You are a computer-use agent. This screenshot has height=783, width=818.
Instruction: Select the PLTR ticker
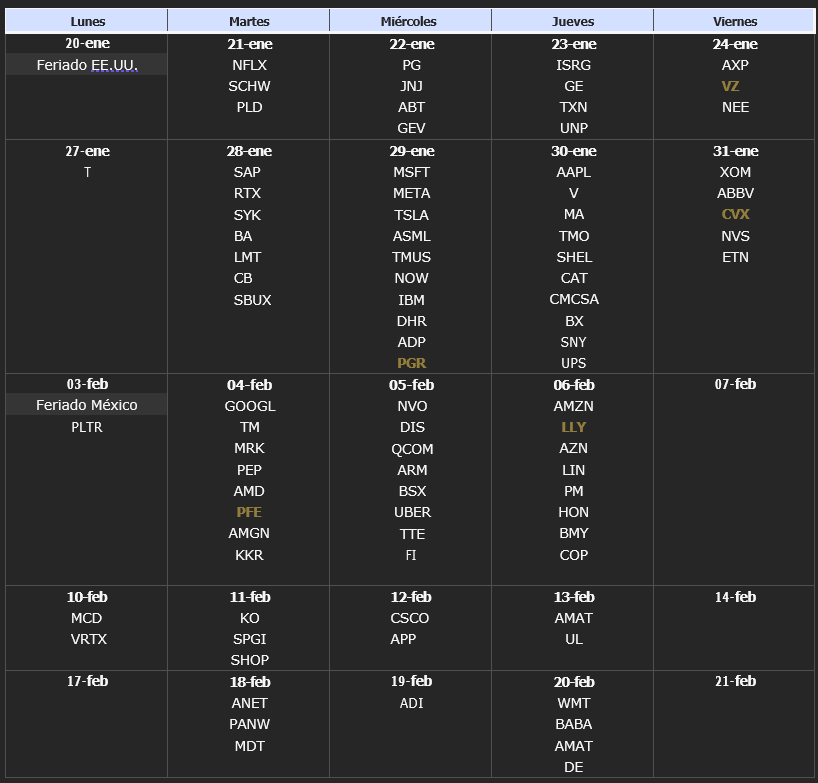coord(87,427)
